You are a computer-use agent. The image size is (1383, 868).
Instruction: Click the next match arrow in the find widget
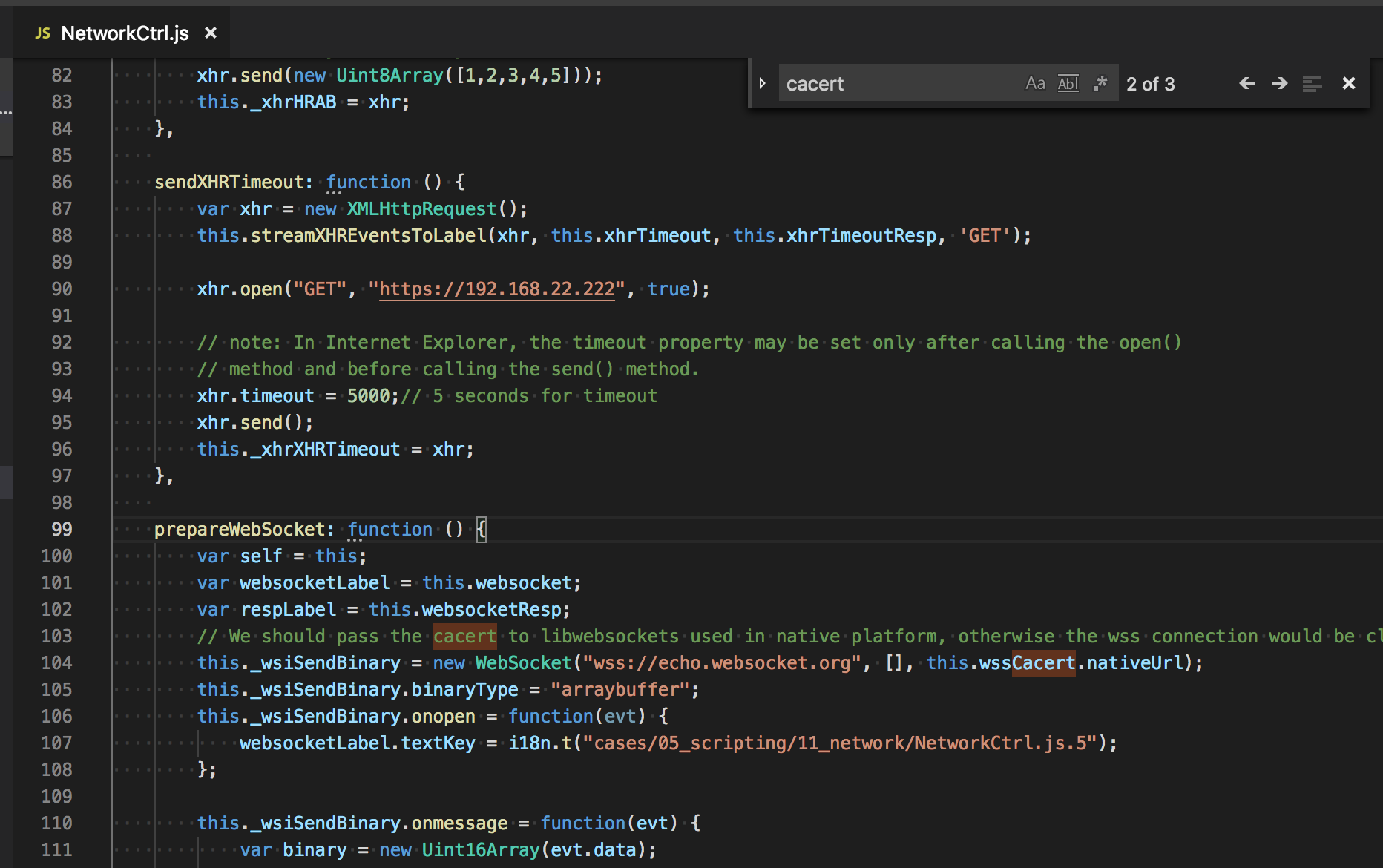click(x=1279, y=83)
